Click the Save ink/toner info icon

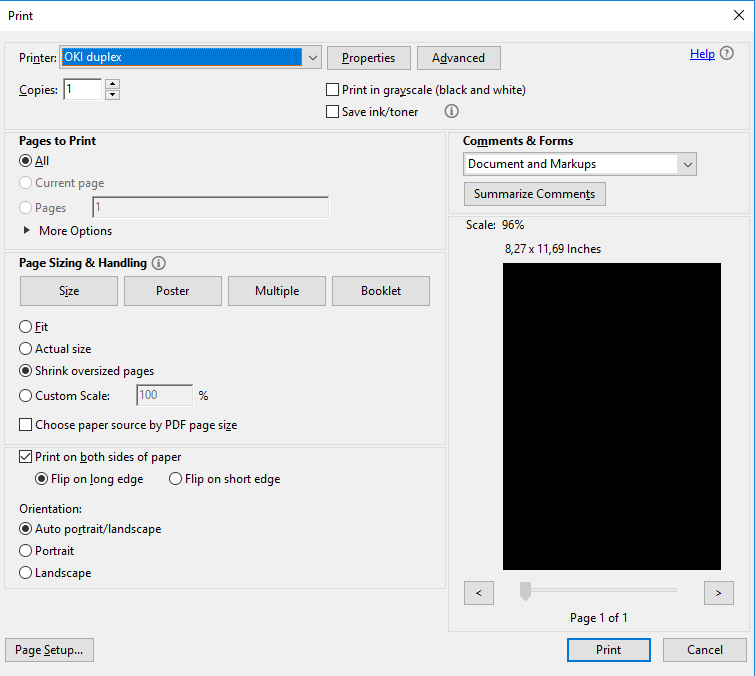(x=451, y=111)
